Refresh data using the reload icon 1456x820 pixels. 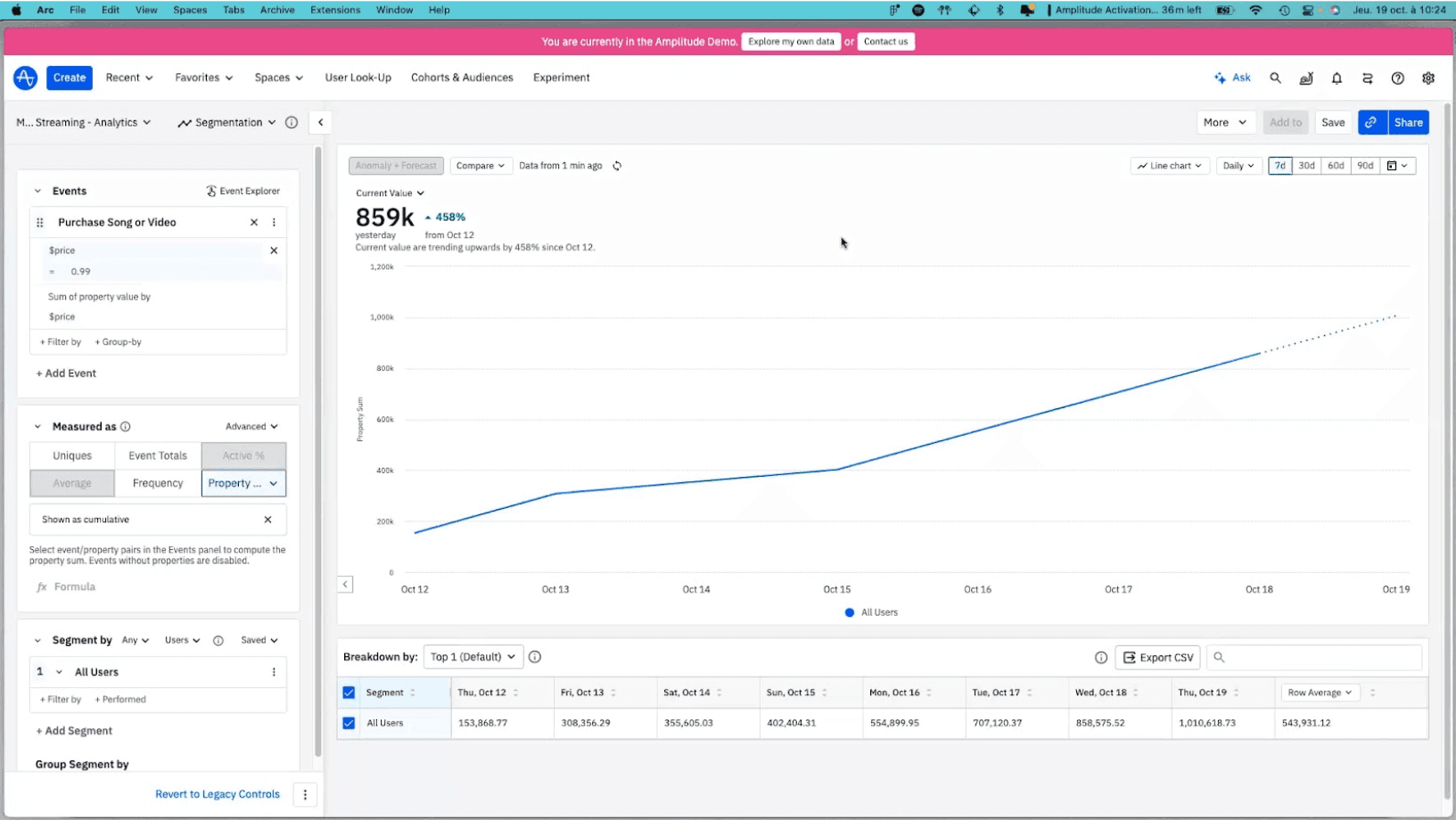[617, 165]
